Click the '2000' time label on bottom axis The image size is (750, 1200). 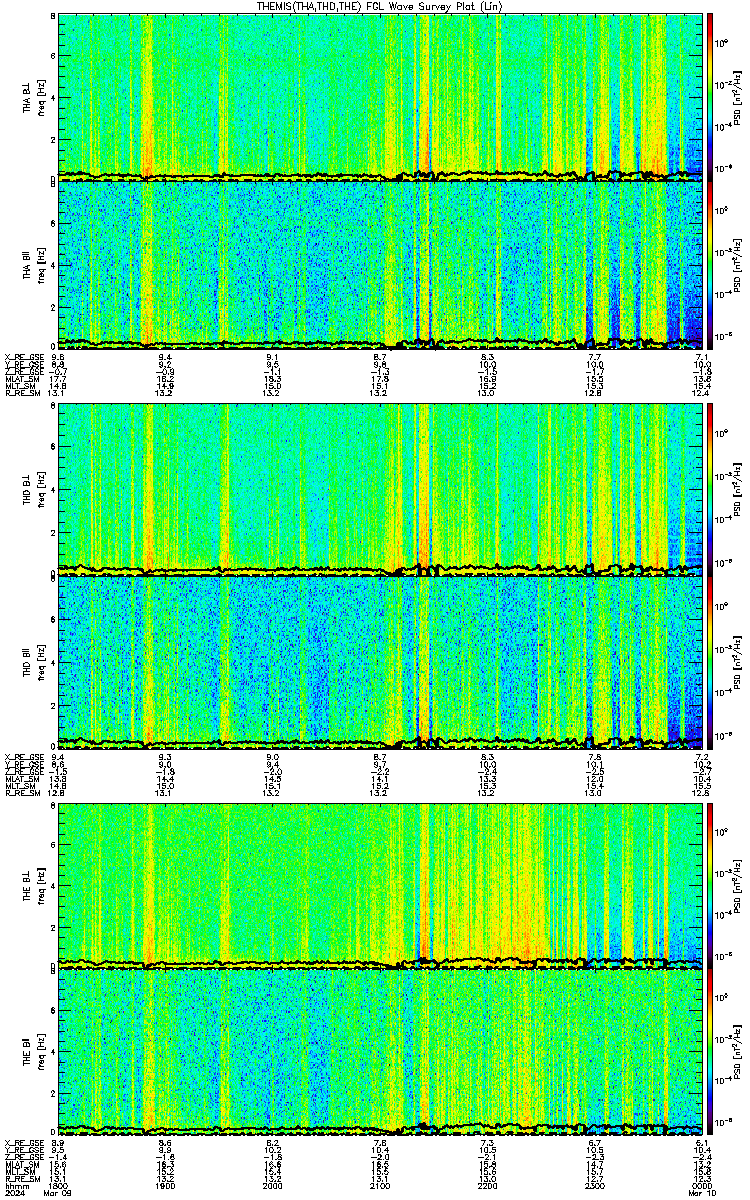tap(273, 1186)
